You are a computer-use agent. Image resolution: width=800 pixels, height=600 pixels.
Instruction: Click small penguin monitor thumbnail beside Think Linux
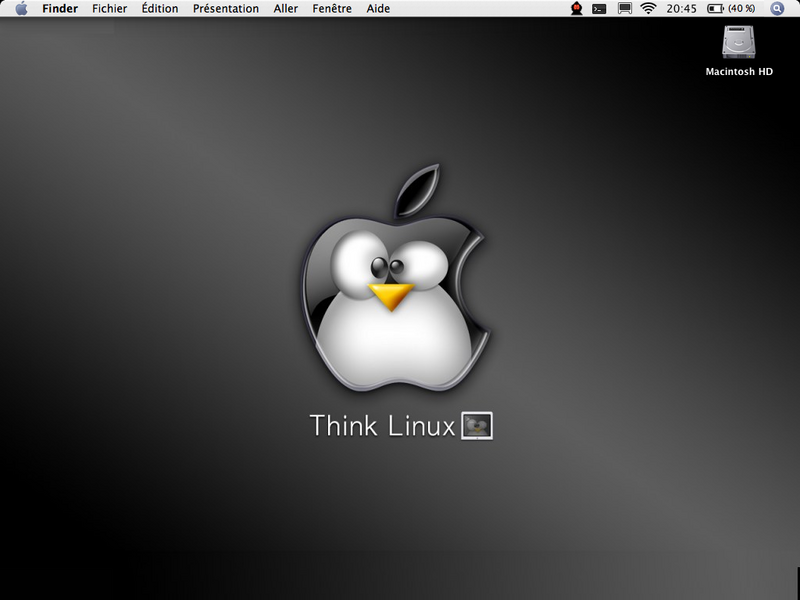point(477,426)
